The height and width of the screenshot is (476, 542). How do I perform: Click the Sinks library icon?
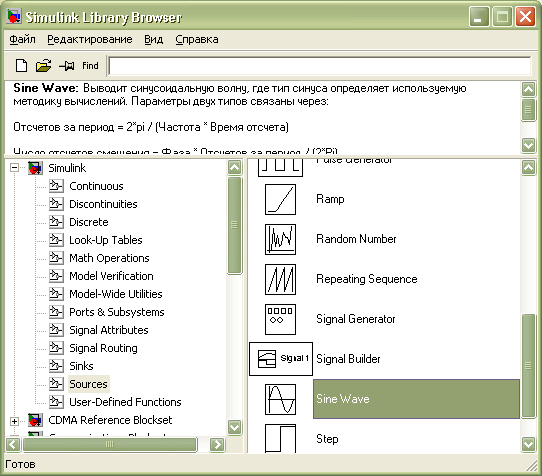[56, 366]
